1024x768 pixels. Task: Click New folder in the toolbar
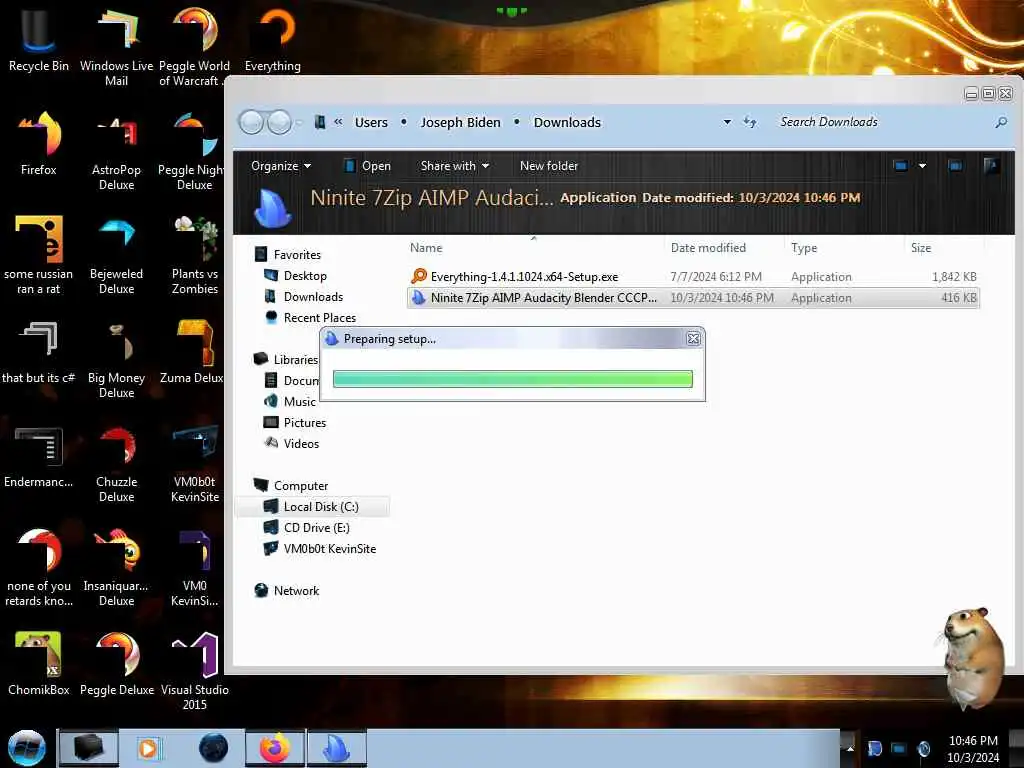pyautogui.click(x=549, y=166)
